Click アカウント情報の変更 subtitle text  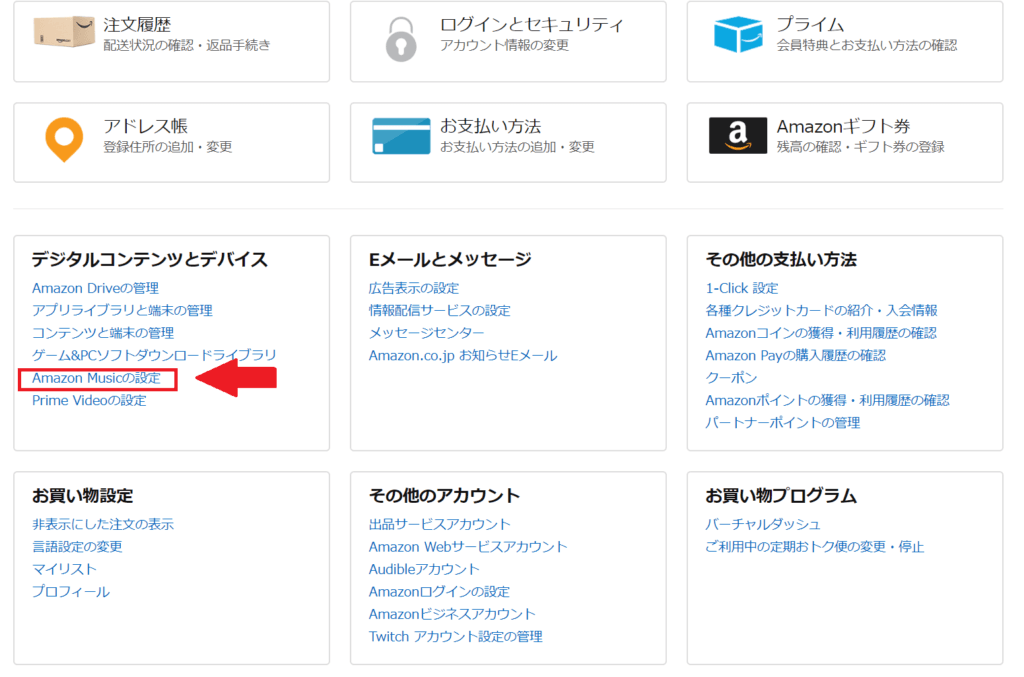coord(504,45)
